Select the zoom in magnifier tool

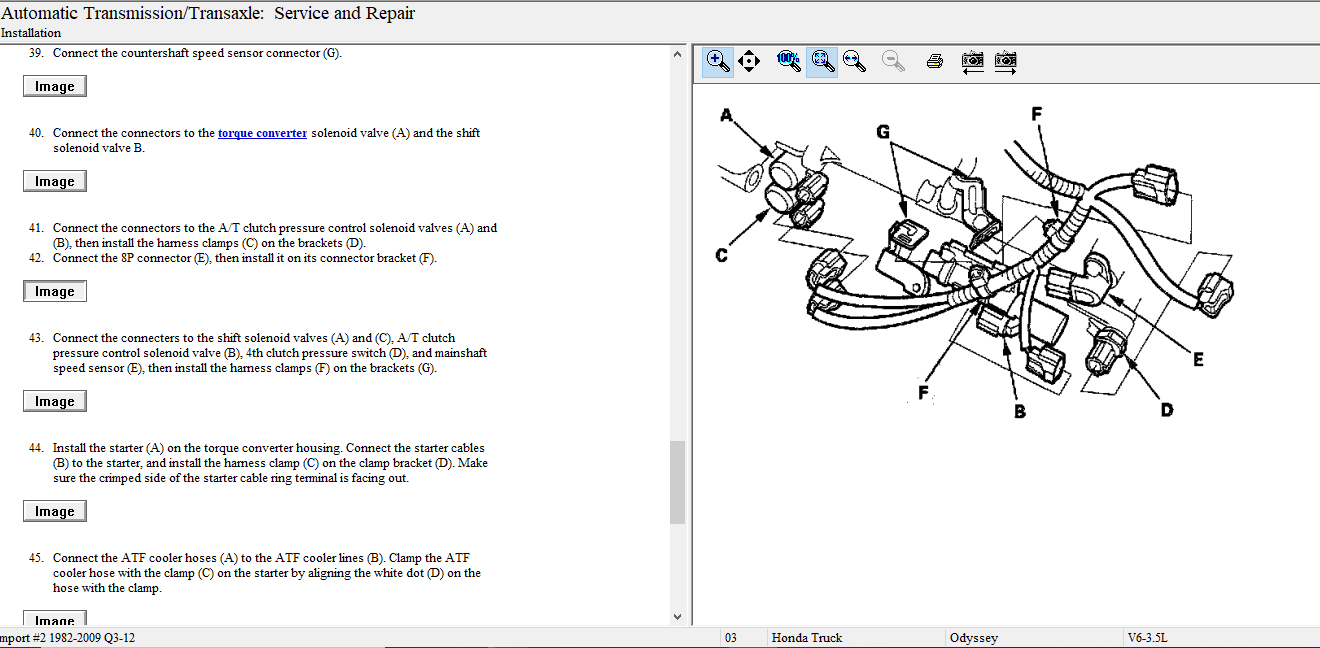point(717,61)
